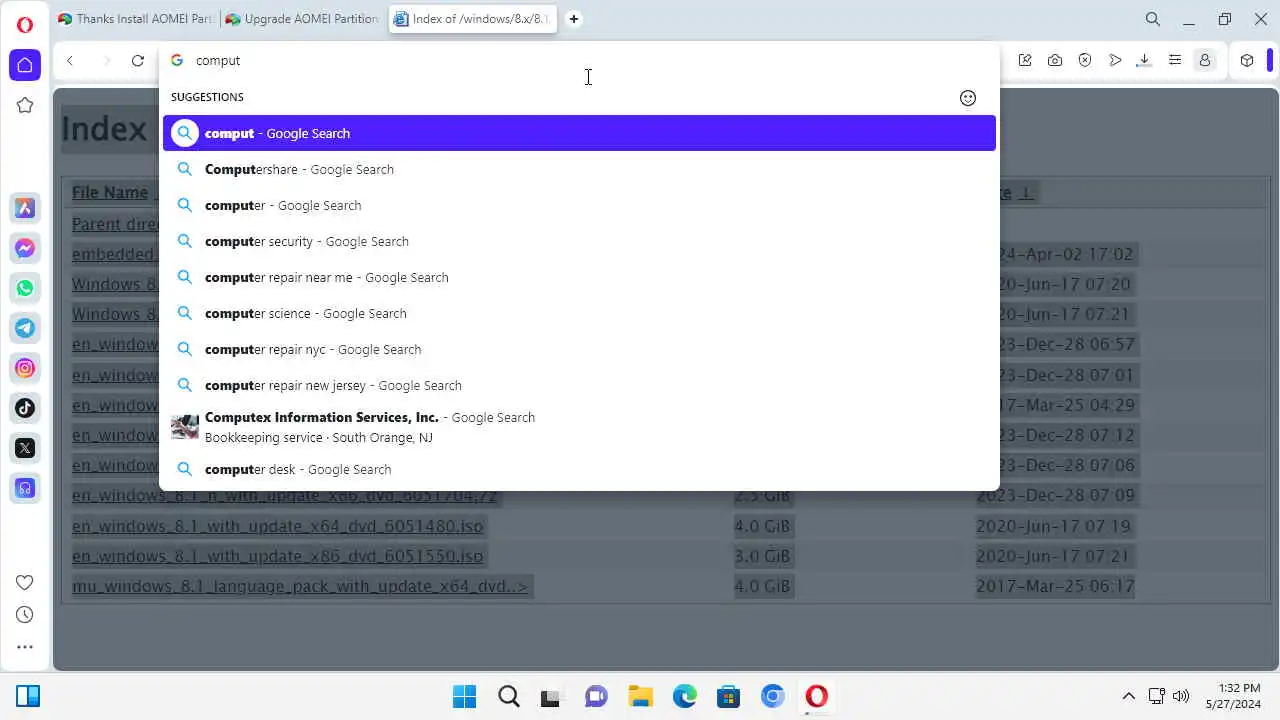Pick 'computer repair near me' suggestion

pyautogui.click(x=579, y=277)
